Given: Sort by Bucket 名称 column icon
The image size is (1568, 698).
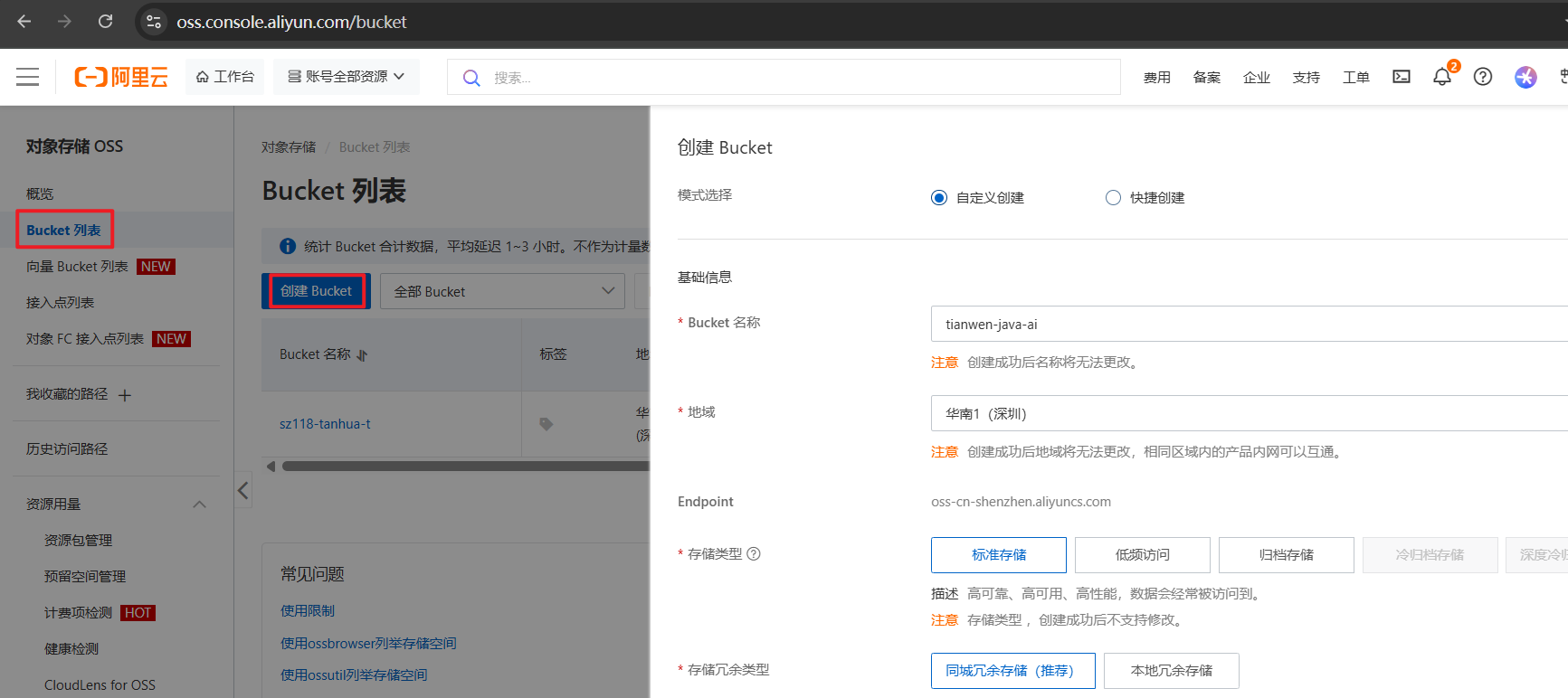Looking at the screenshot, I should 362,355.
